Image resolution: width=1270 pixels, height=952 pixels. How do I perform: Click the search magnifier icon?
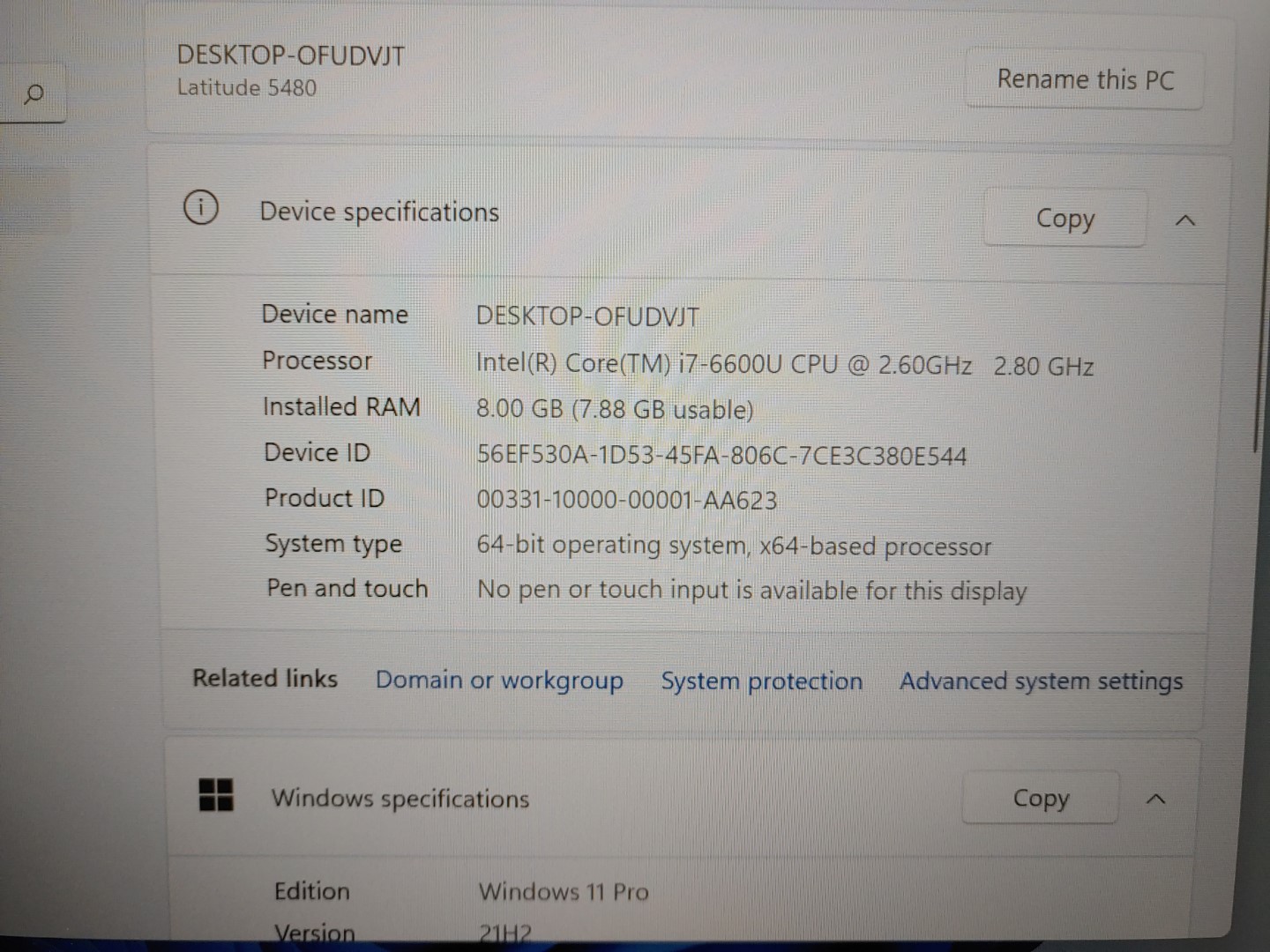pyautogui.click(x=34, y=93)
